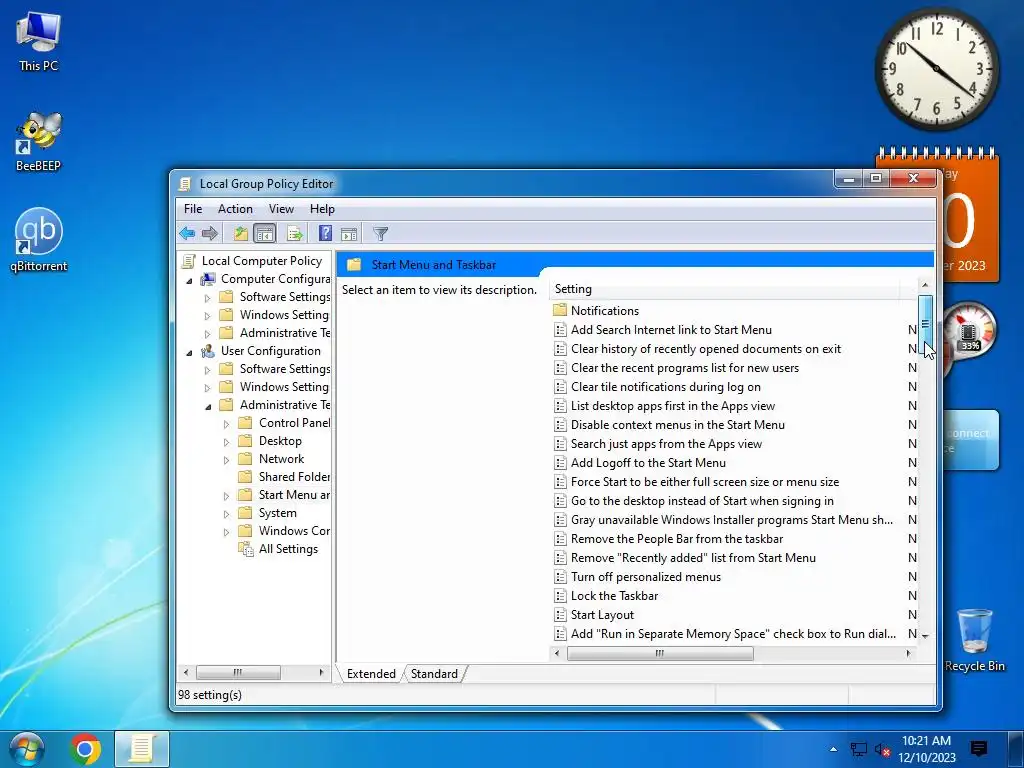Launch Chrome from the taskbar
The height and width of the screenshot is (768, 1024).
[x=85, y=749]
